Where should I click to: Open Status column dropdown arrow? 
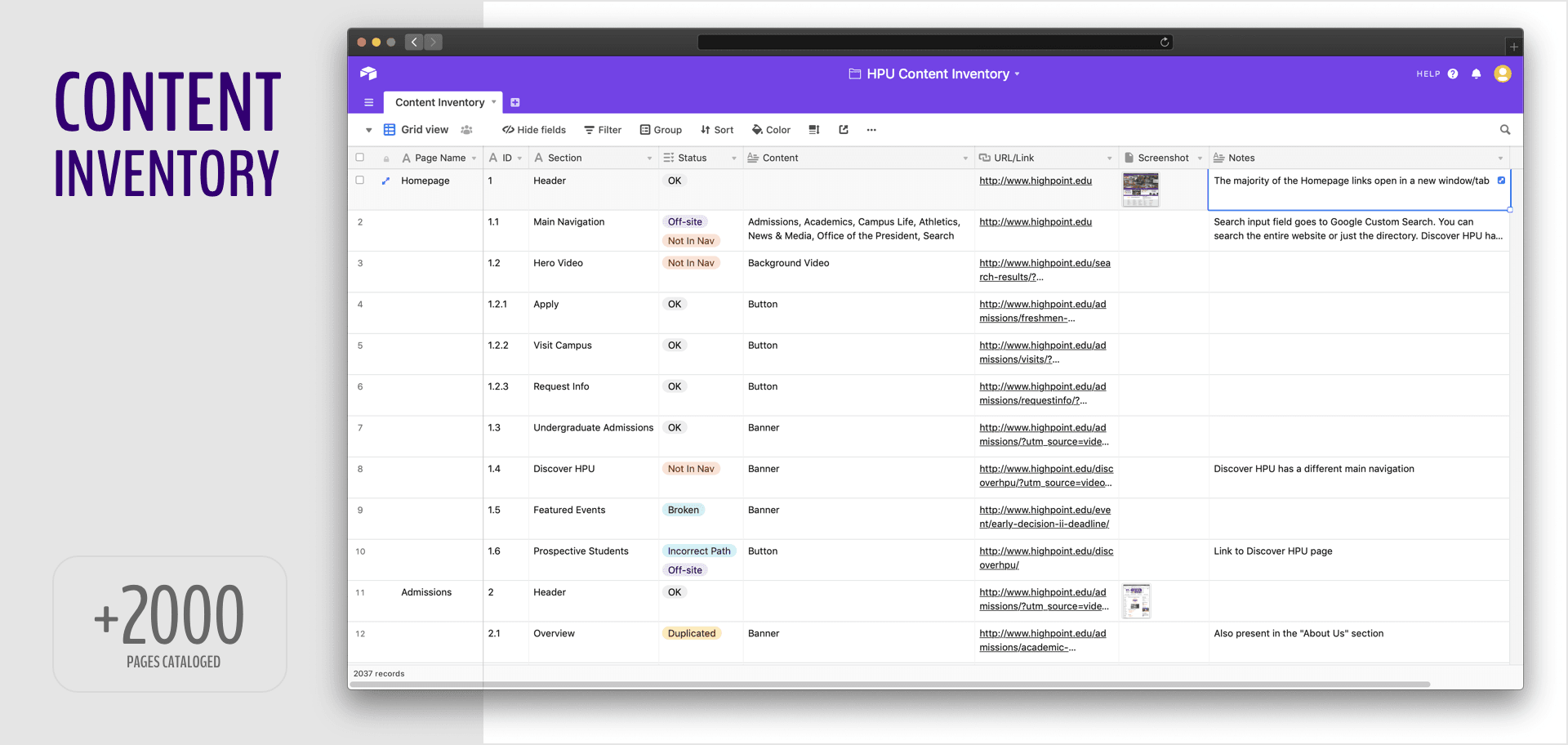[x=734, y=158]
